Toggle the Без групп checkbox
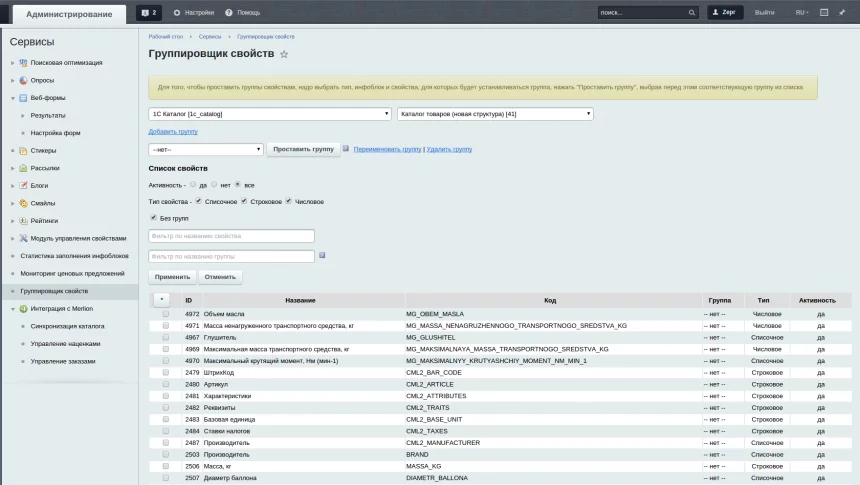This screenshot has width=860, height=485. pos(153,218)
